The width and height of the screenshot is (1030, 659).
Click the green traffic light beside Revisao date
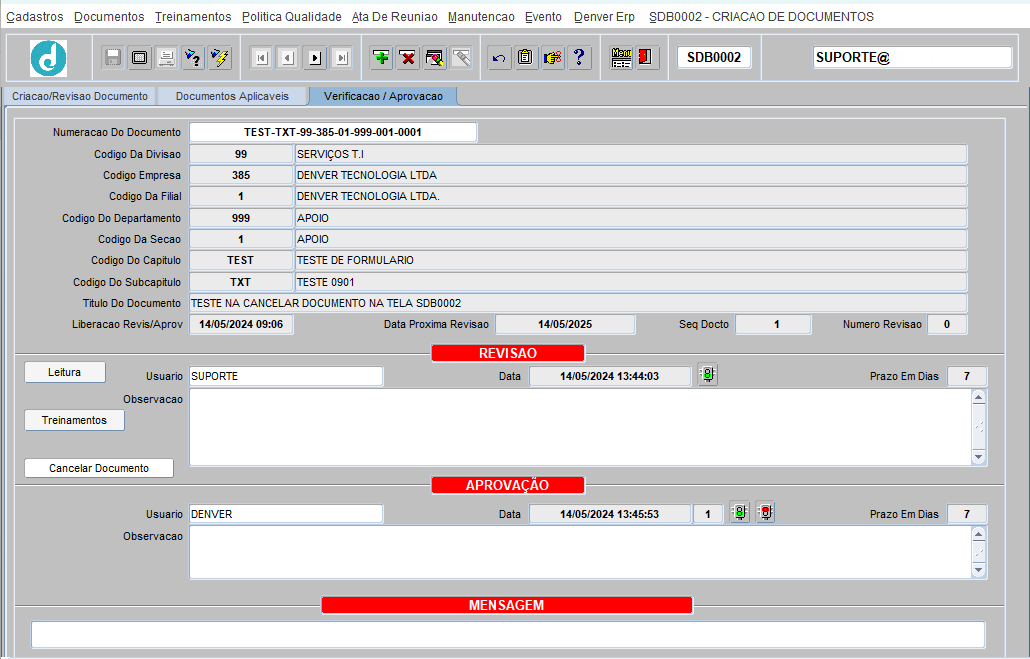click(707, 375)
